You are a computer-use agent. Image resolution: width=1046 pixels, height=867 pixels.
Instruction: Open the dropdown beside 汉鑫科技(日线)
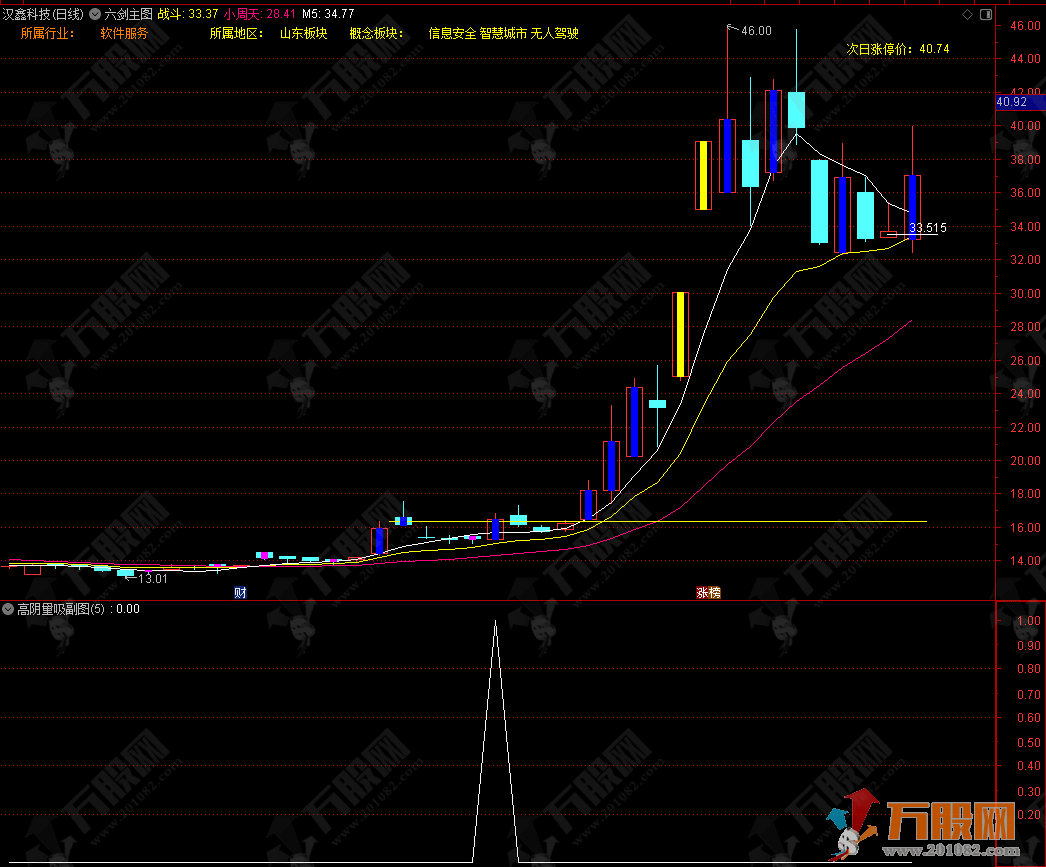[95, 14]
